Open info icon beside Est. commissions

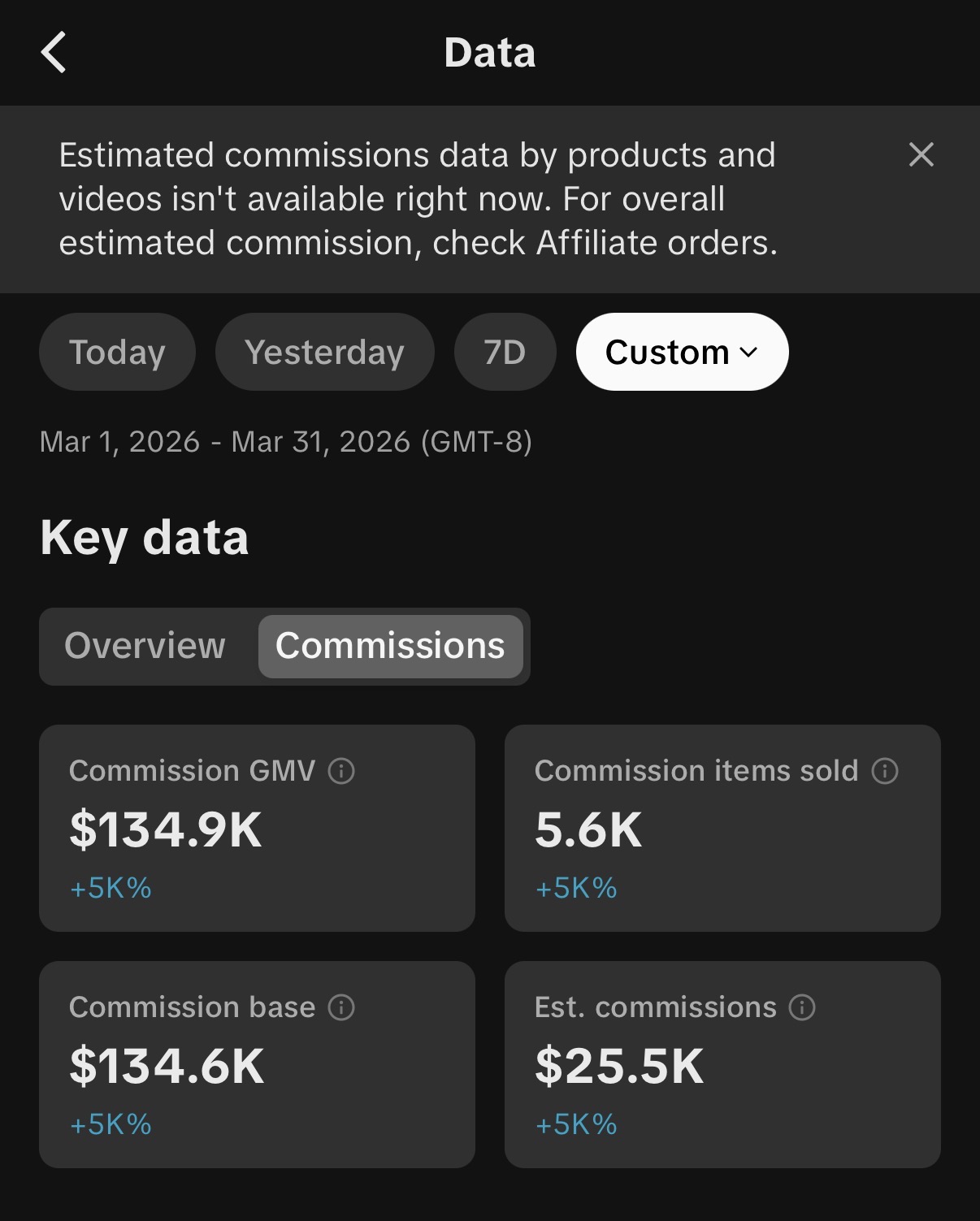point(802,1007)
